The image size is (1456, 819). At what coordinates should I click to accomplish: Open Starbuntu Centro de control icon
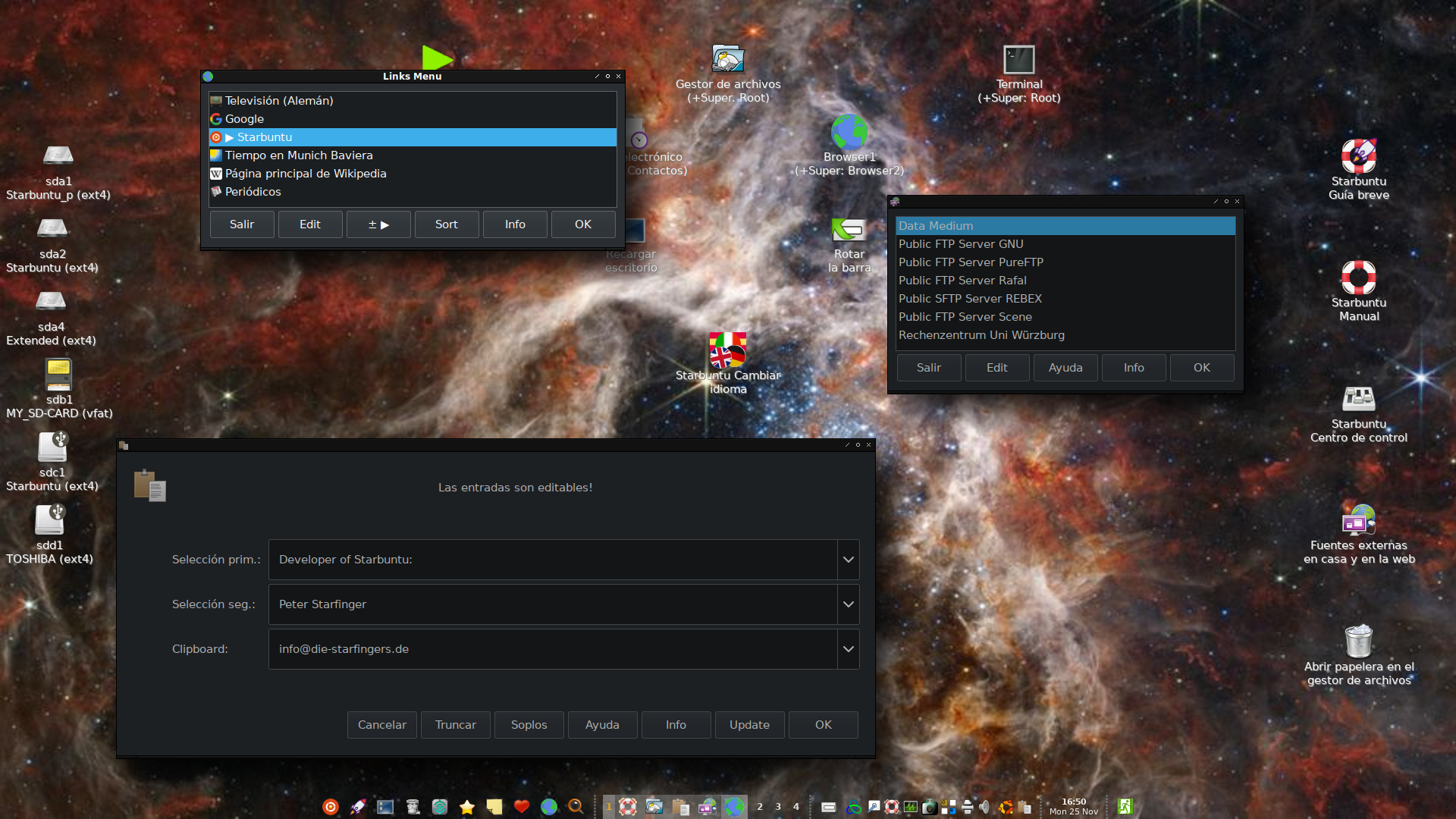(x=1359, y=398)
